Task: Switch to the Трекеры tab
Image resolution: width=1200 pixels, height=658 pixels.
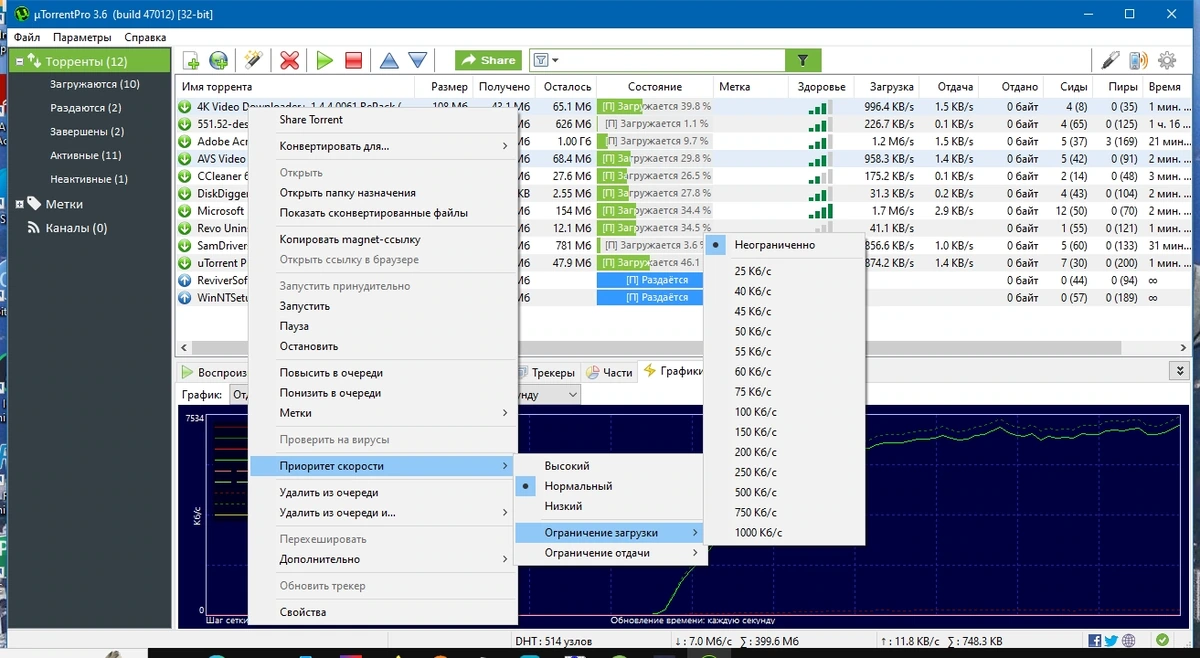Action: tap(547, 372)
